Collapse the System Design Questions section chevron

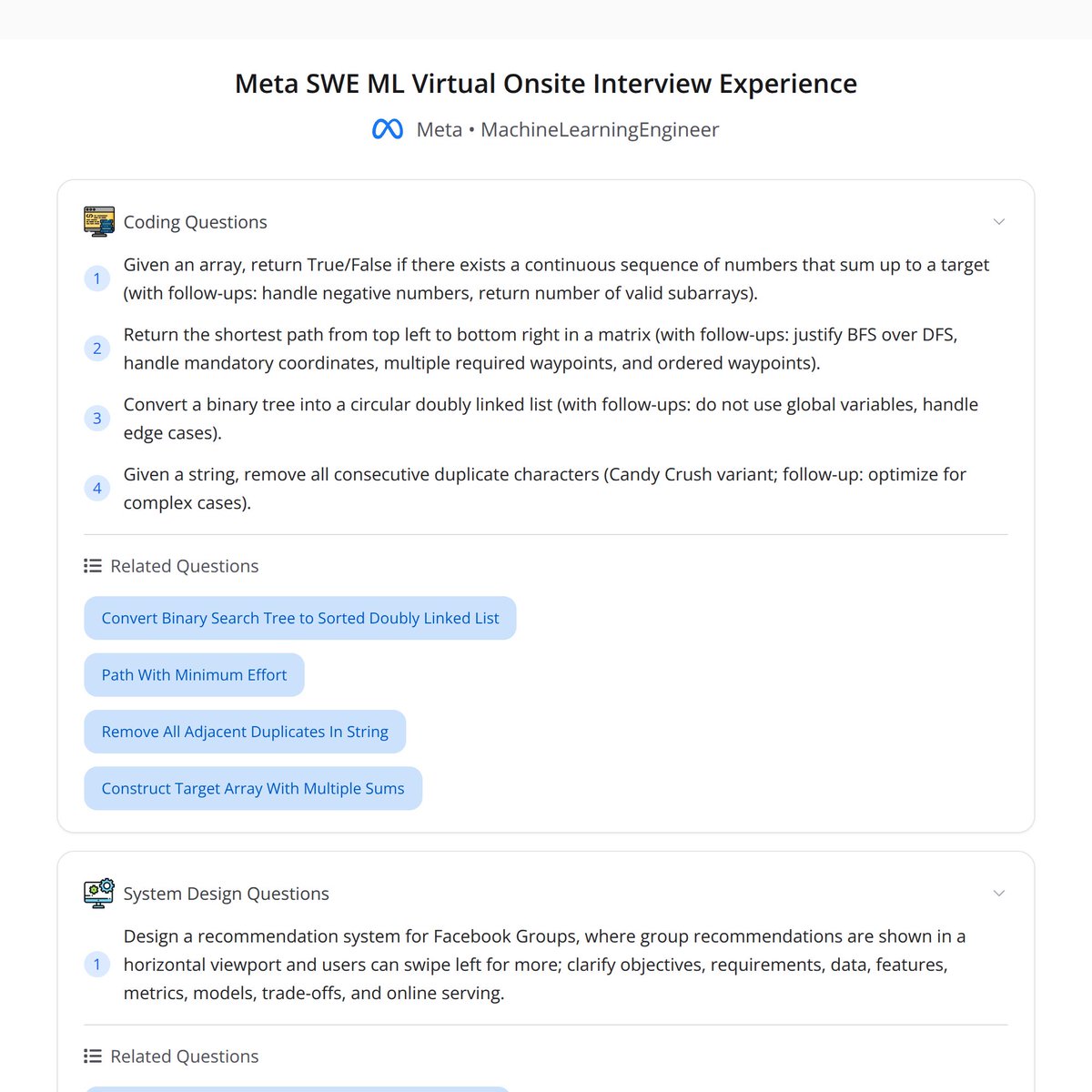pos(999,894)
